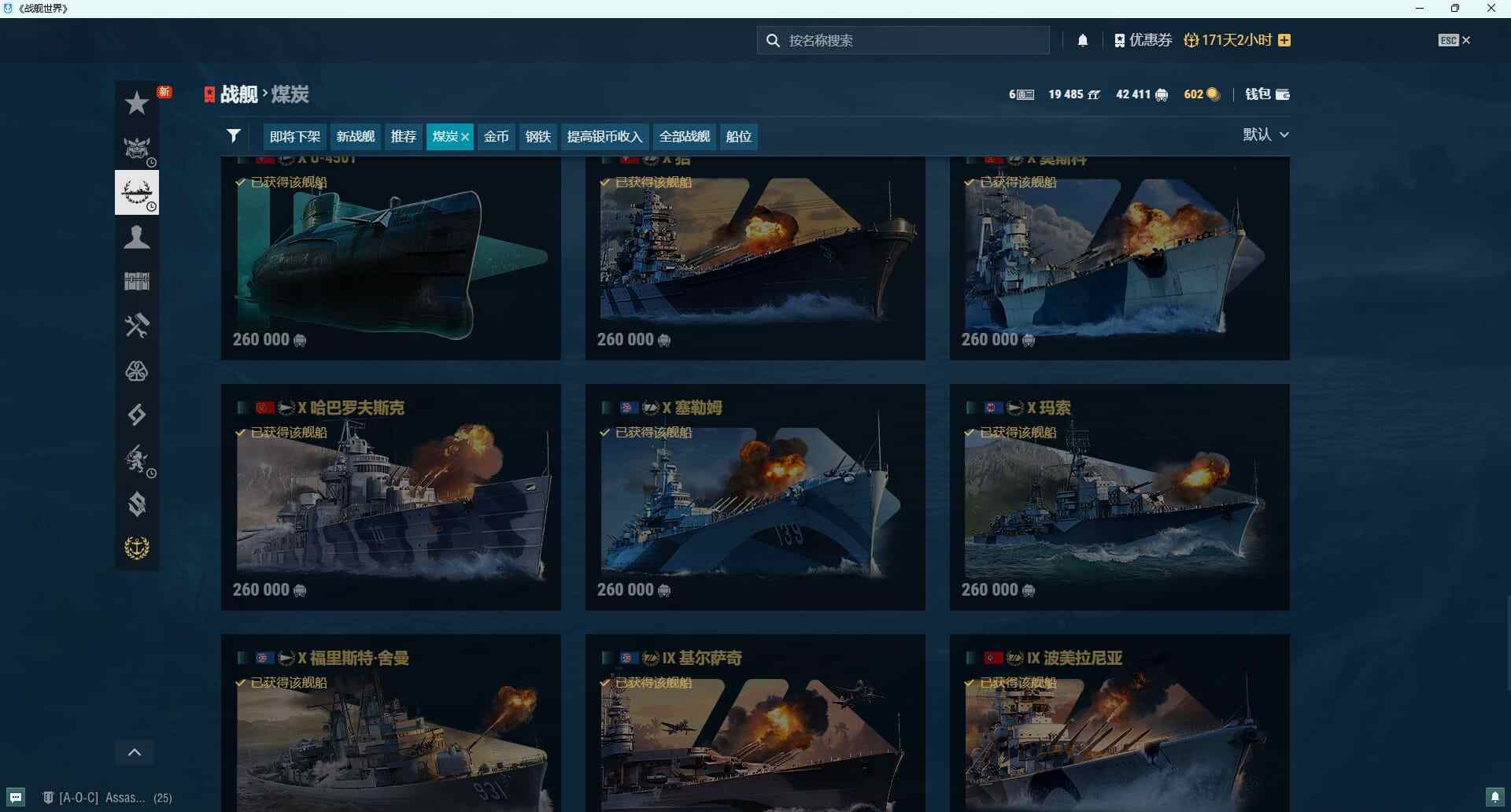Open the X 福里斯特·舍曼 ship card
1511x812 pixels.
[x=391, y=723]
